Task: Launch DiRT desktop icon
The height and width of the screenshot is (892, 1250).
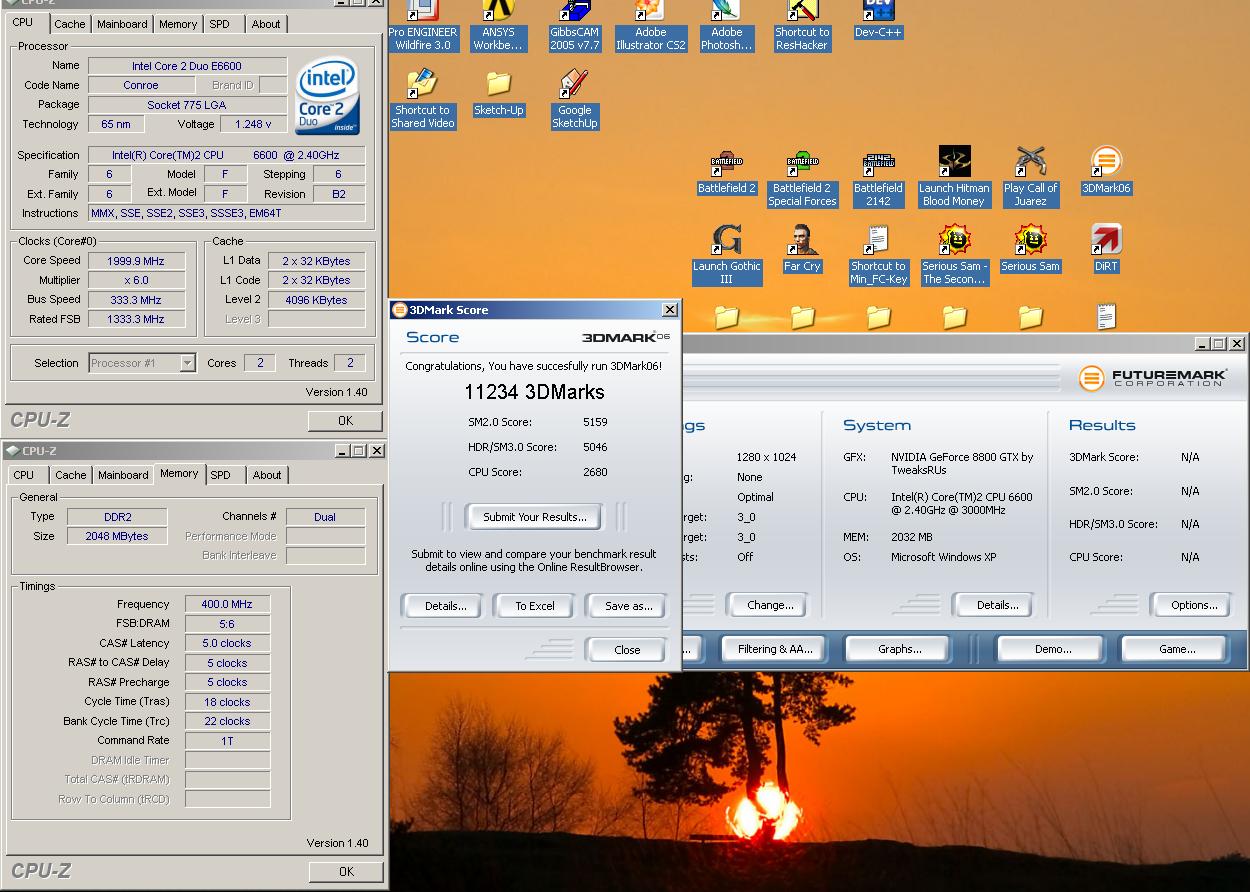Action: click(1106, 249)
